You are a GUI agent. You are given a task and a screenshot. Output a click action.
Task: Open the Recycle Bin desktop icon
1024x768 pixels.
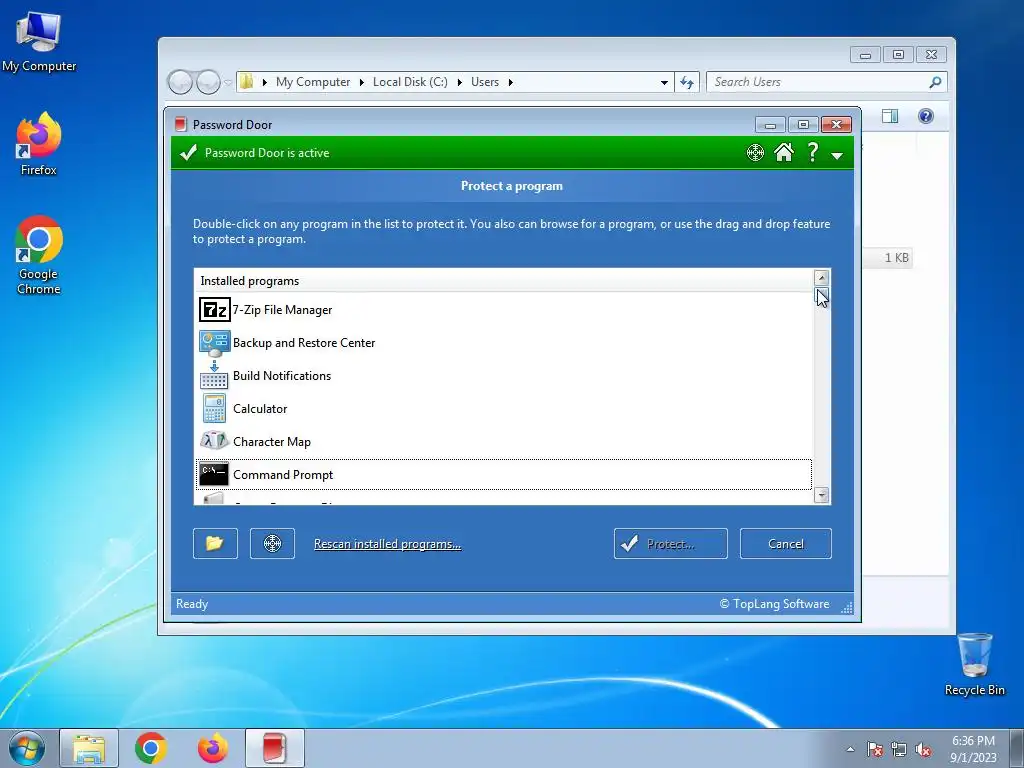974,664
